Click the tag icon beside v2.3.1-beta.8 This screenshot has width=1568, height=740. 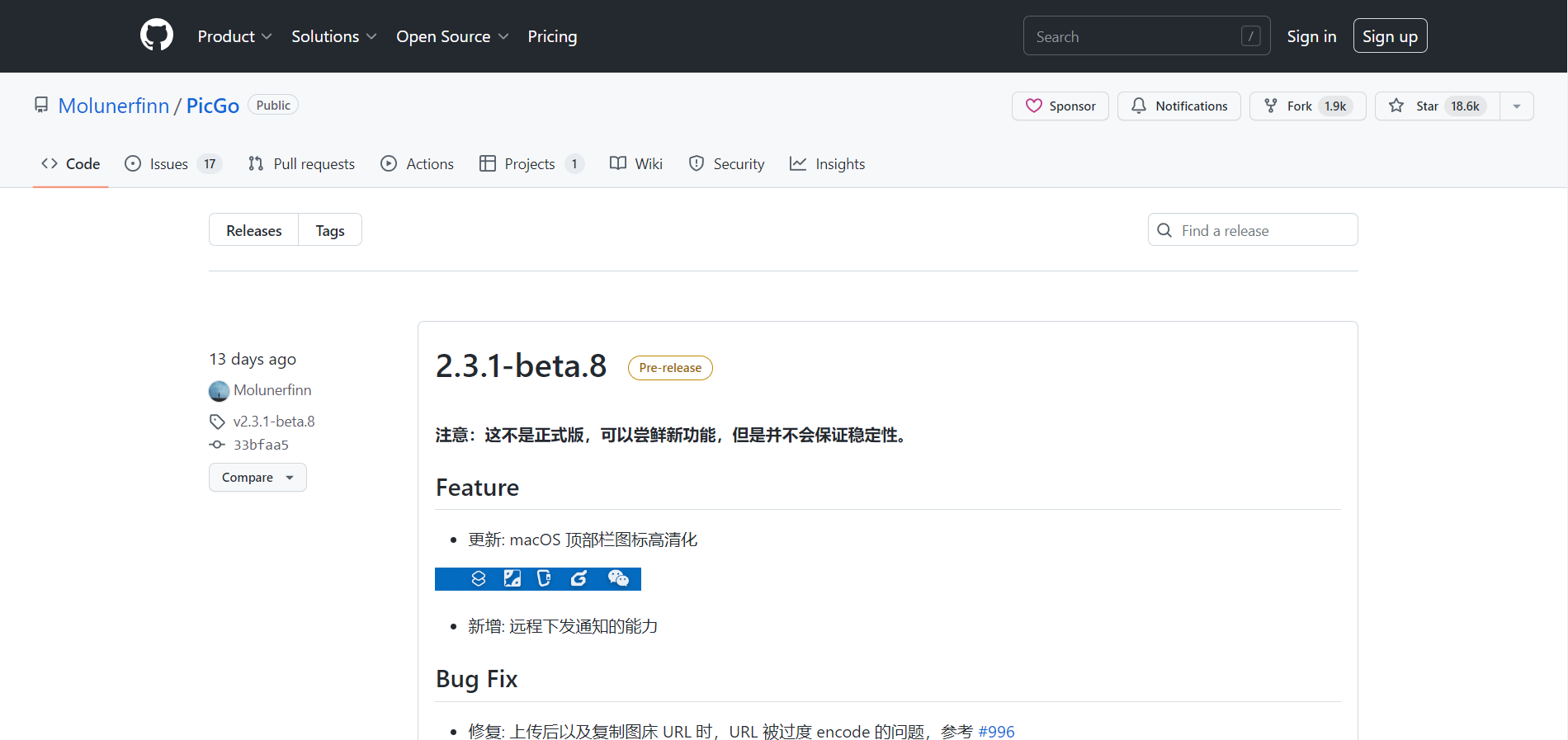(x=217, y=422)
